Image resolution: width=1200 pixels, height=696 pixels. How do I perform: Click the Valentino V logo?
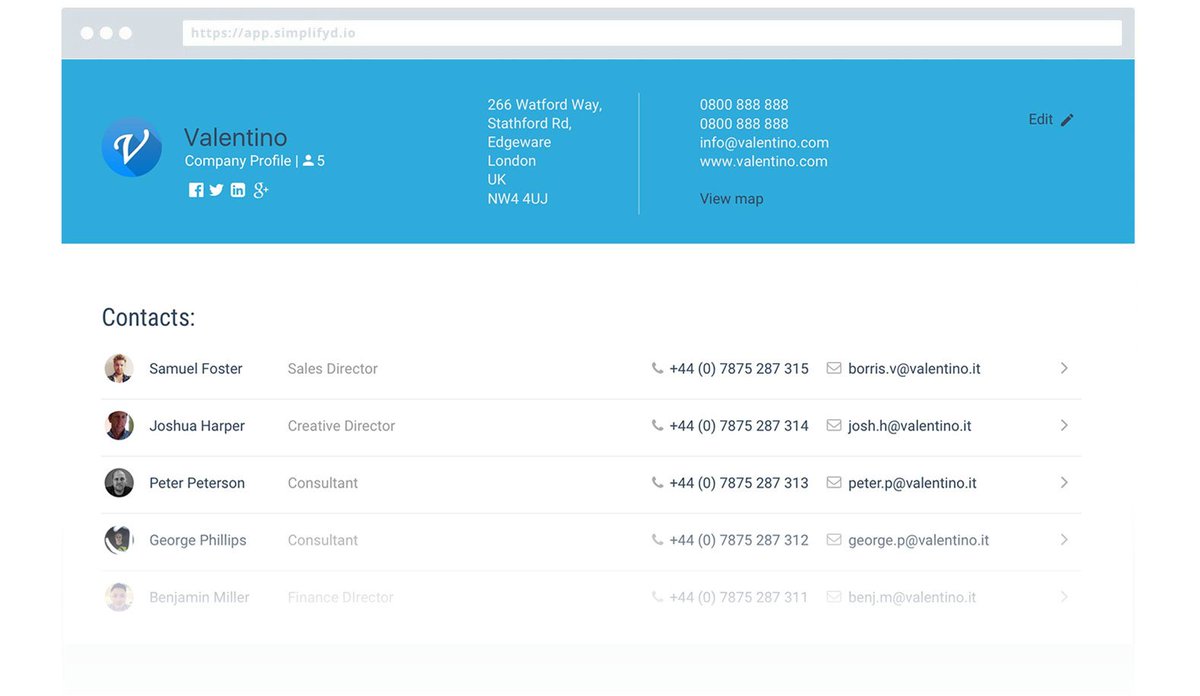click(x=132, y=147)
